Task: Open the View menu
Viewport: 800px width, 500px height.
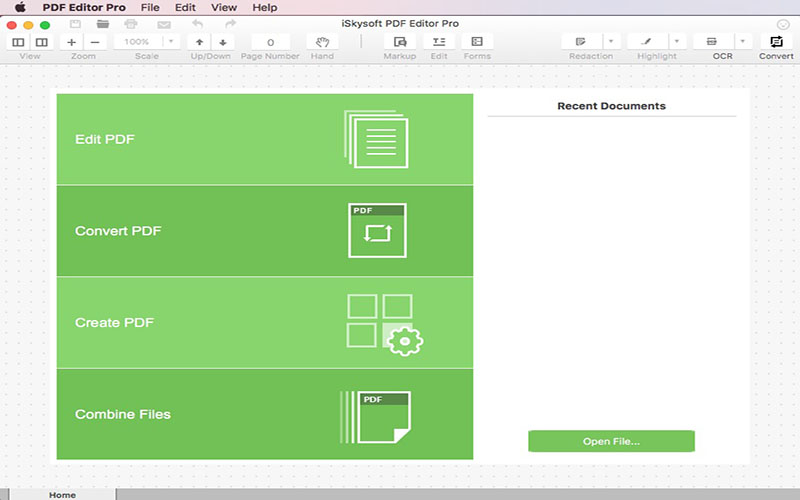Action: [223, 8]
